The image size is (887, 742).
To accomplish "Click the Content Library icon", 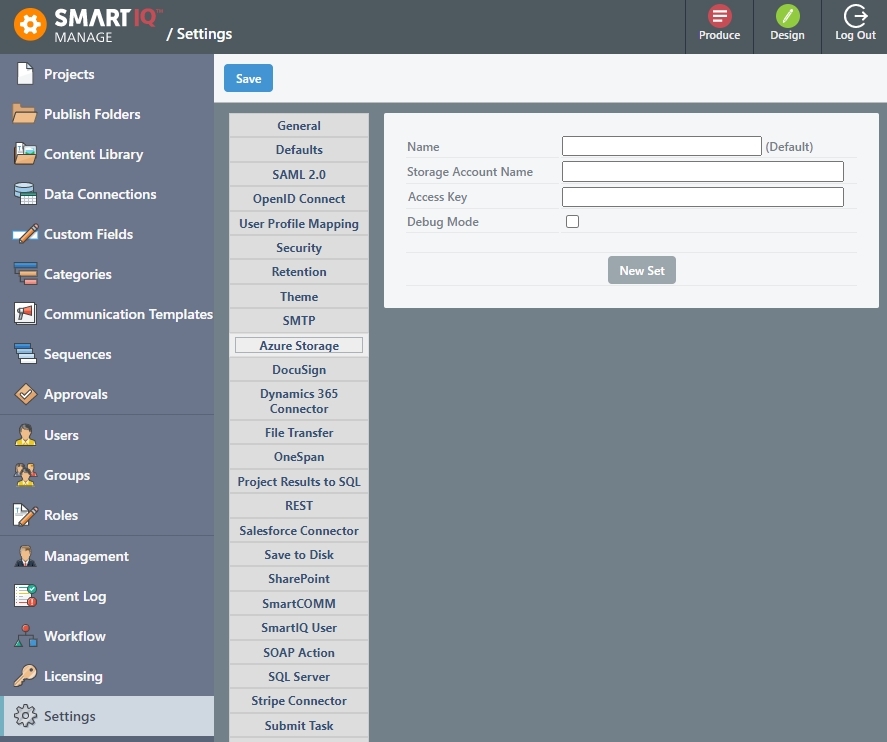I will pos(25,154).
